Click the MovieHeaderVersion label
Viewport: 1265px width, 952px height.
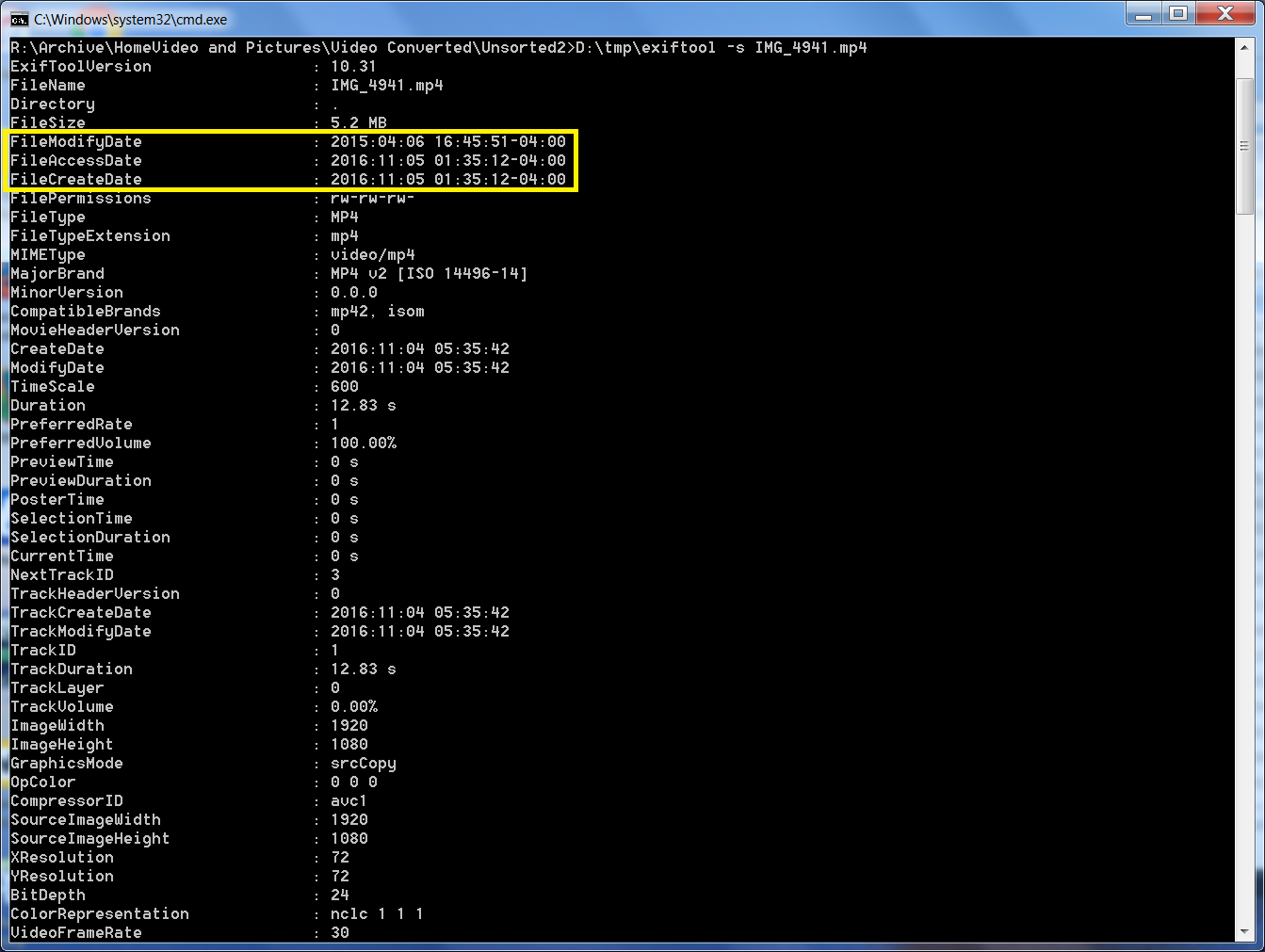pos(95,331)
